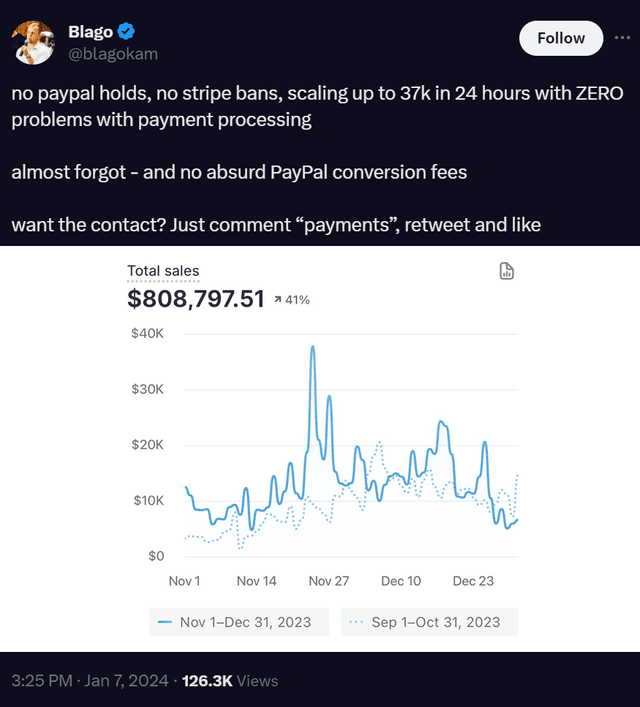Image resolution: width=640 pixels, height=707 pixels.
Task: Click the 37k peak on the sales chart
Action: coord(312,347)
